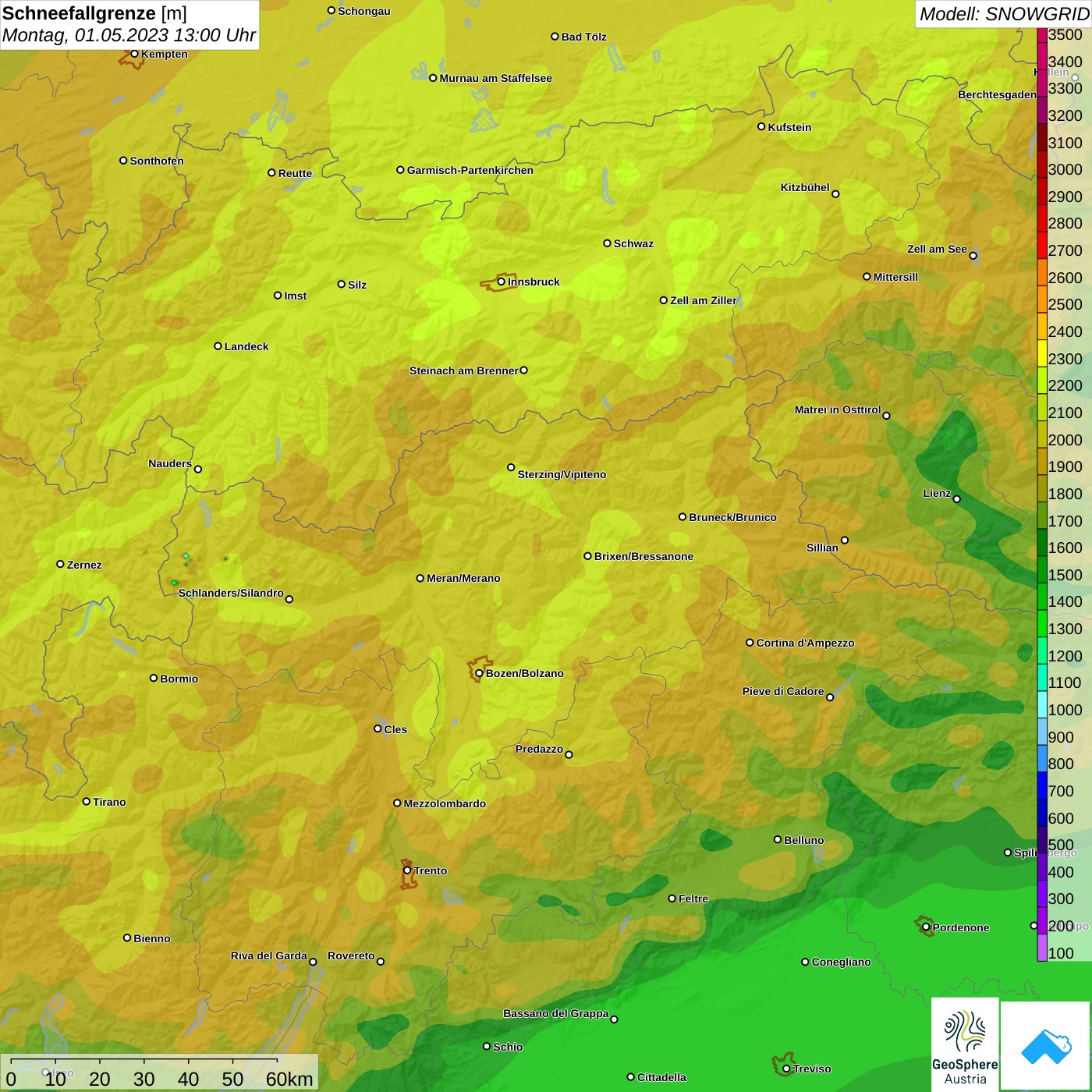Click the Bruneck/Brunico label
Screen dimensions: 1092x1092
click(732, 517)
